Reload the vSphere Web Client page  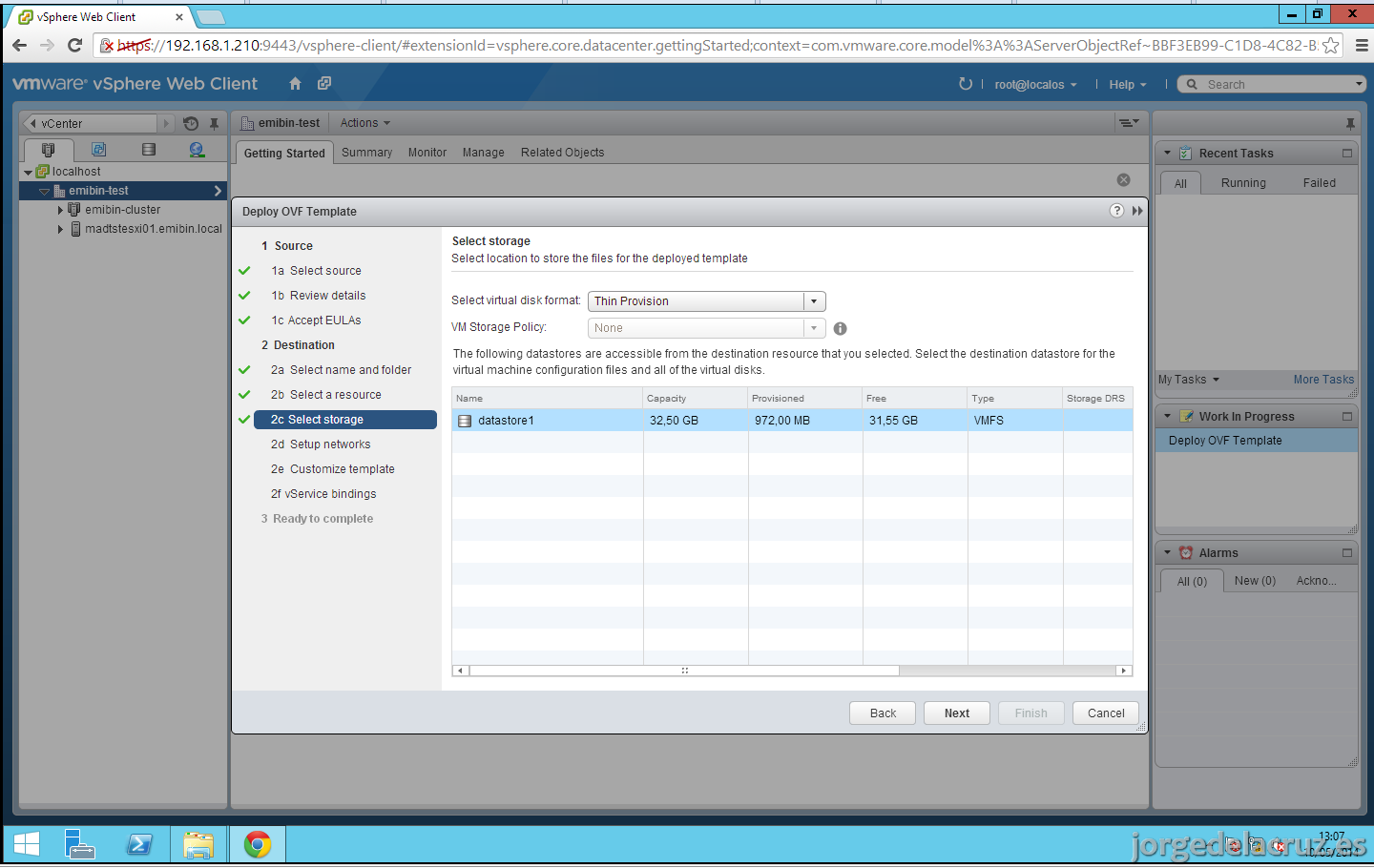75,45
